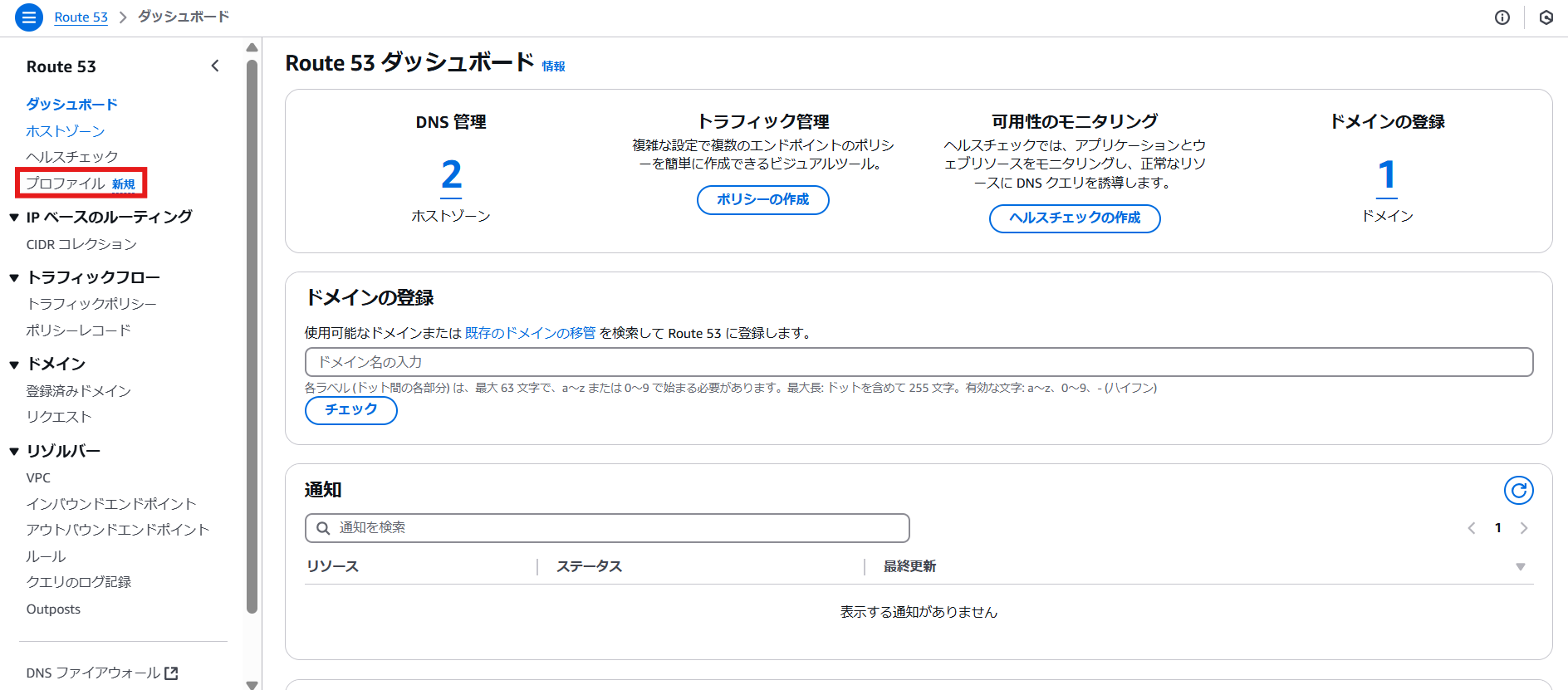This screenshot has width=1568, height=690.
Task: Open VPC under リゾルバー
Action: click(x=38, y=478)
